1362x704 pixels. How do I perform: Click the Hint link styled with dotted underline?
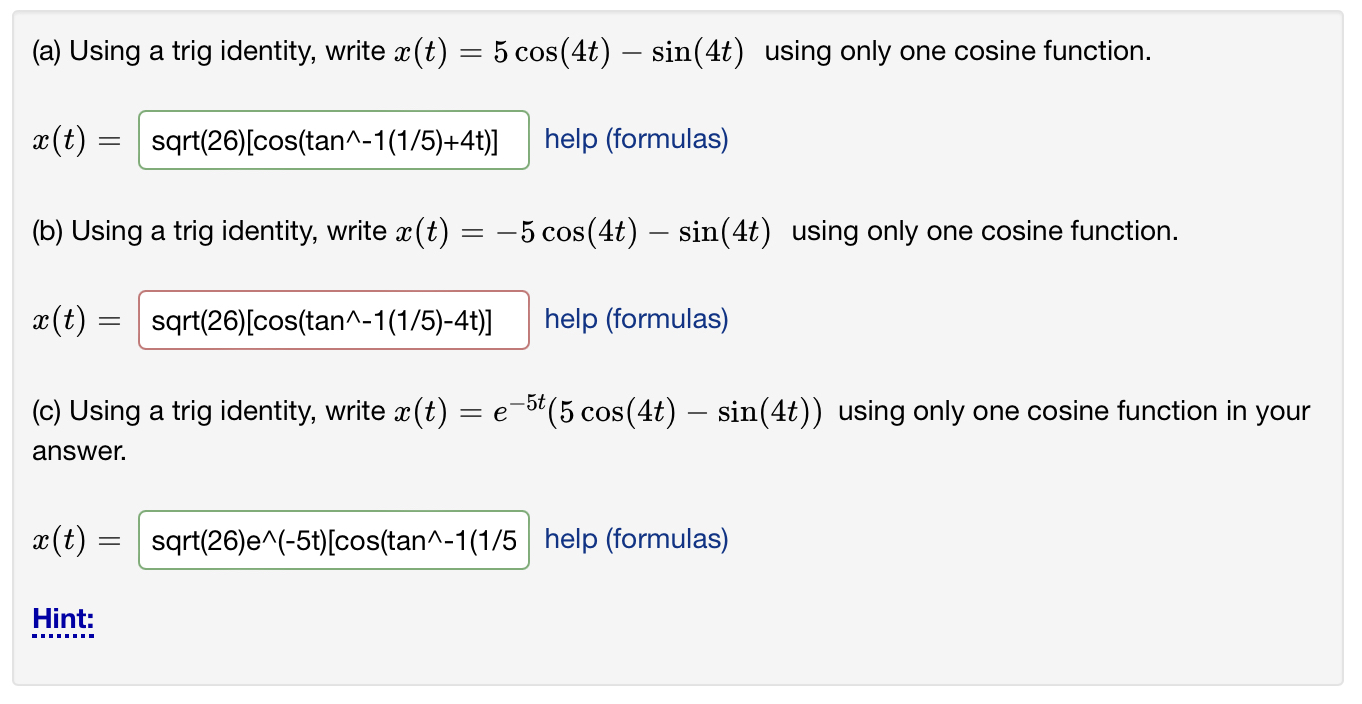coord(62,619)
